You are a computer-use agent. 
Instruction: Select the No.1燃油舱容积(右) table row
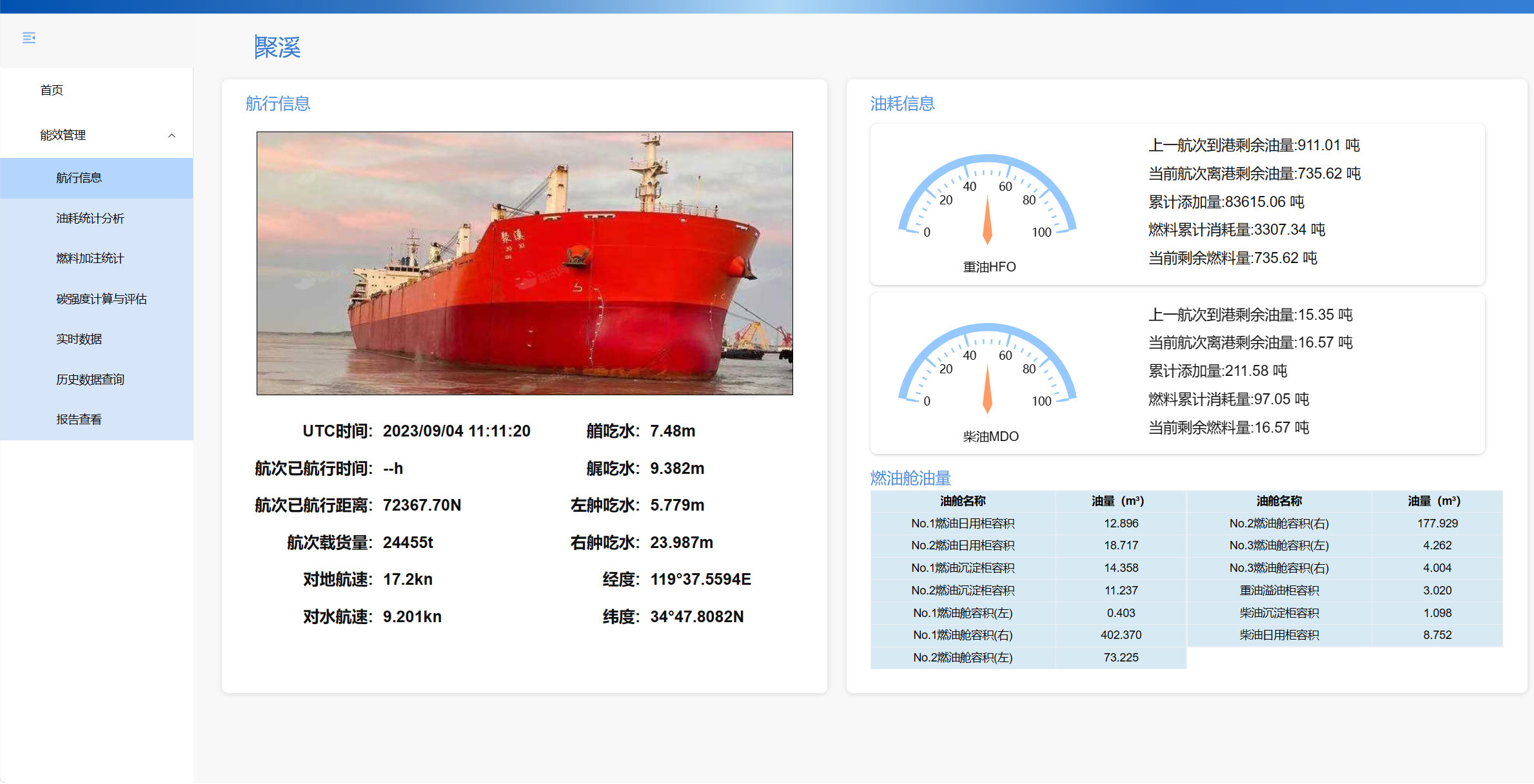pyautogui.click(x=962, y=635)
